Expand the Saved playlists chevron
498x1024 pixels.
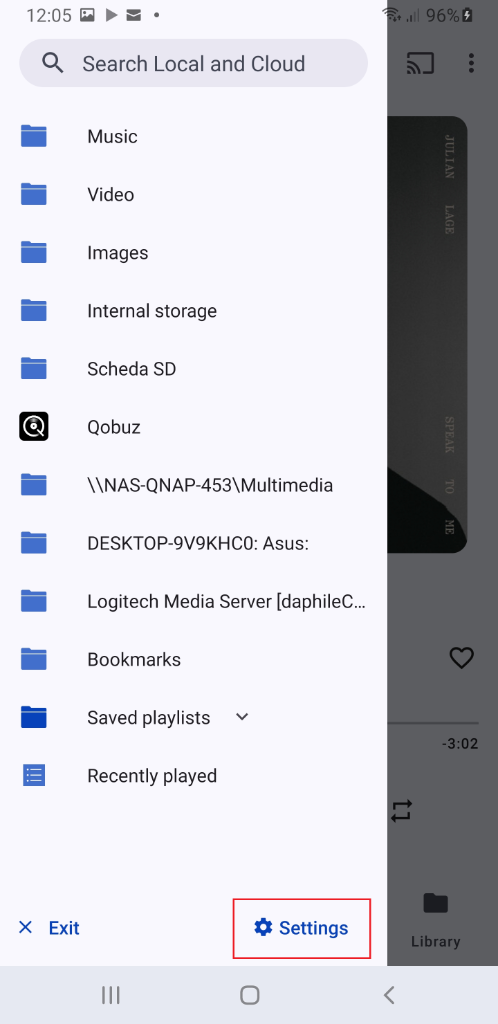242,717
